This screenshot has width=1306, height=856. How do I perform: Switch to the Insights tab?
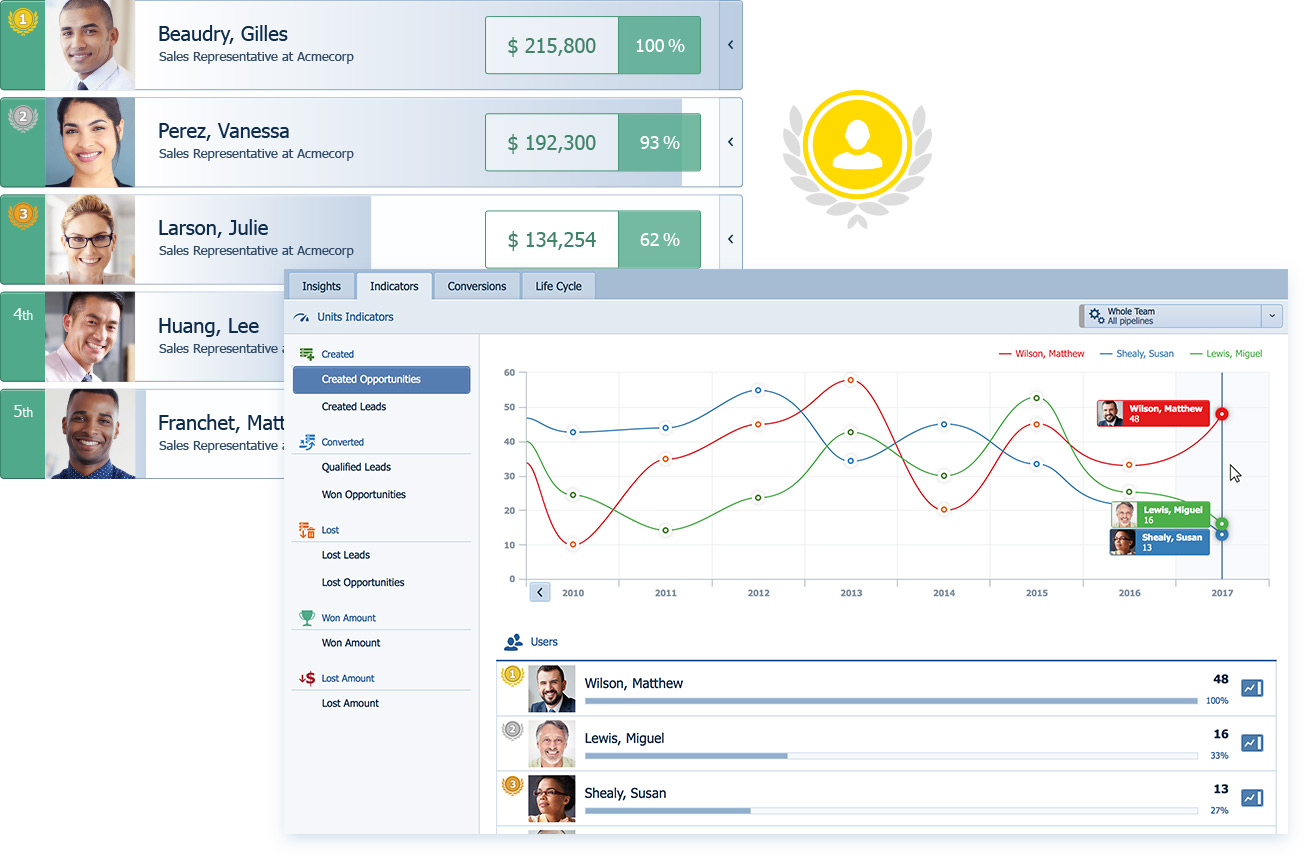(x=321, y=286)
